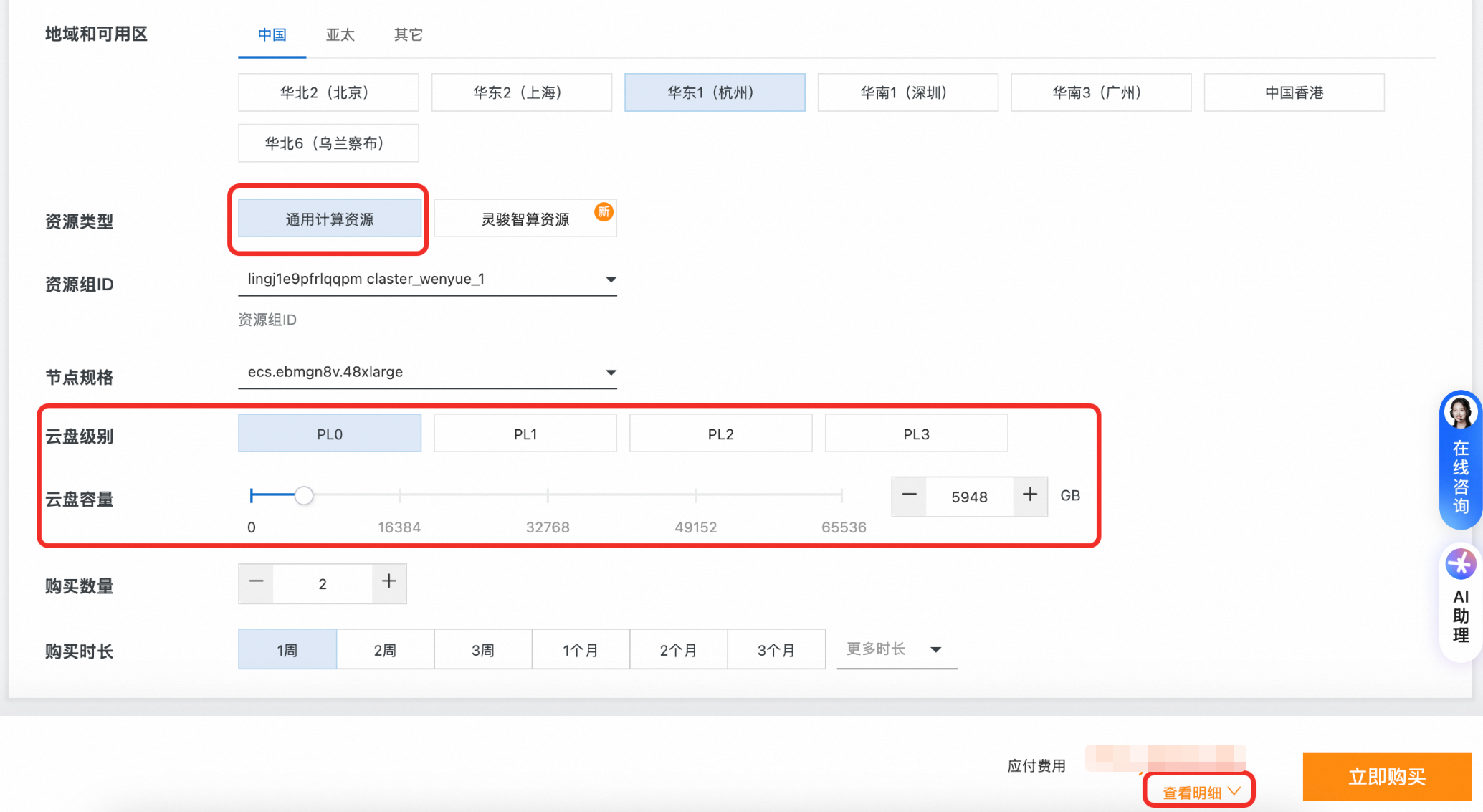Screen dimensions: 1483x812
Task: Increase disk capacity with plus icon
Action: [1030, 495]
